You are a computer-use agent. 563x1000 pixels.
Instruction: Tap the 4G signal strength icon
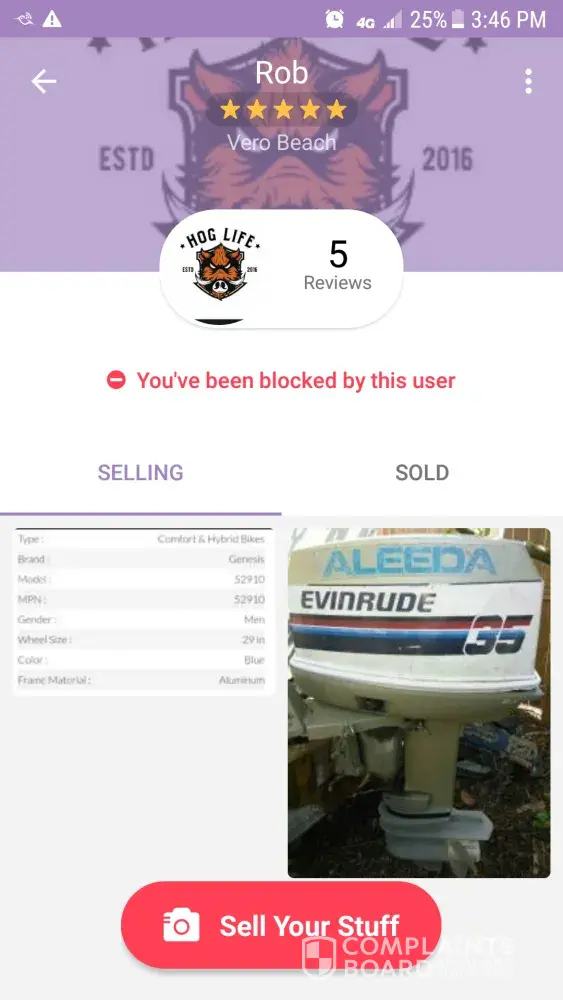381,21
